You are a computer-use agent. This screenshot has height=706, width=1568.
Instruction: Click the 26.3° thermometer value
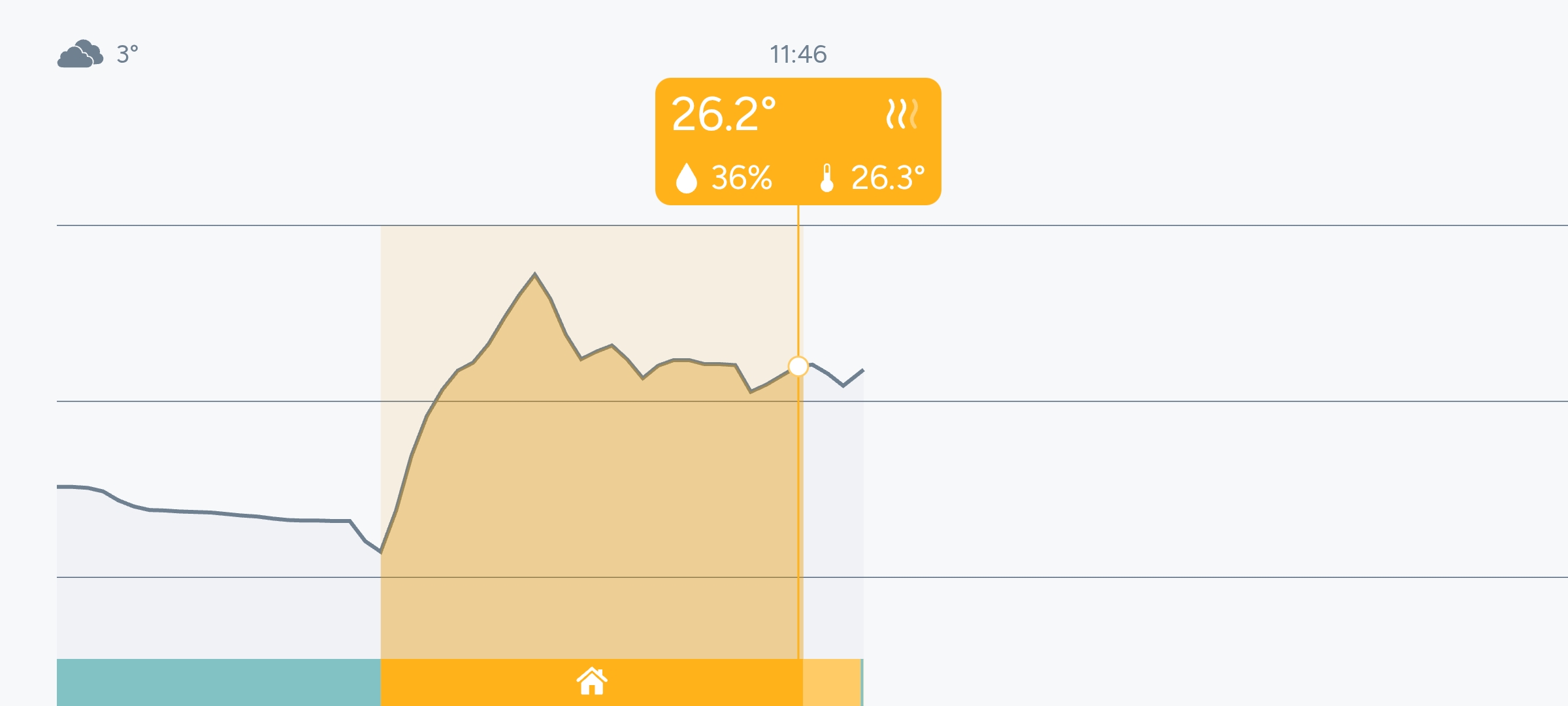(887, 178)
